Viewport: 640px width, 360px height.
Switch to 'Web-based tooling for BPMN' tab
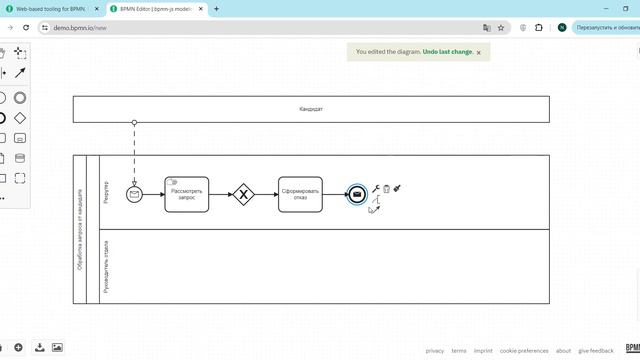(51, 9)
